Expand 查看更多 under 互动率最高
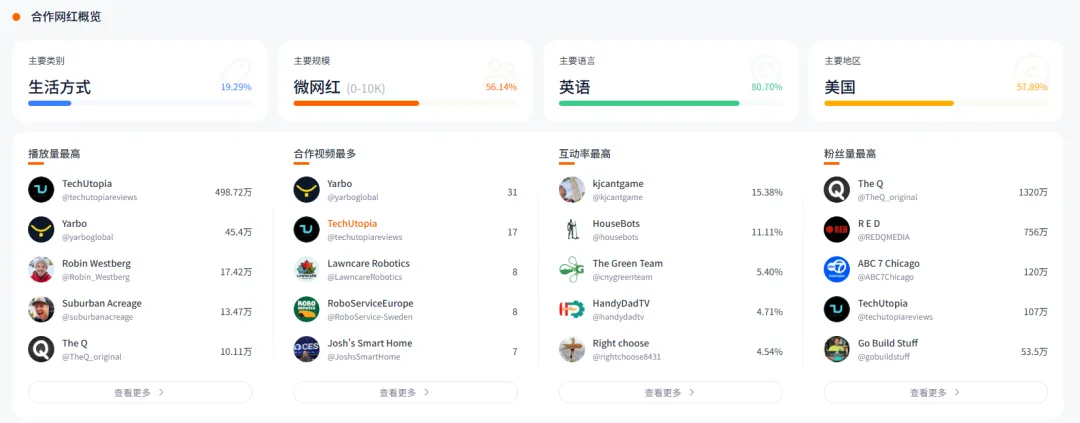 pos(670,392)
